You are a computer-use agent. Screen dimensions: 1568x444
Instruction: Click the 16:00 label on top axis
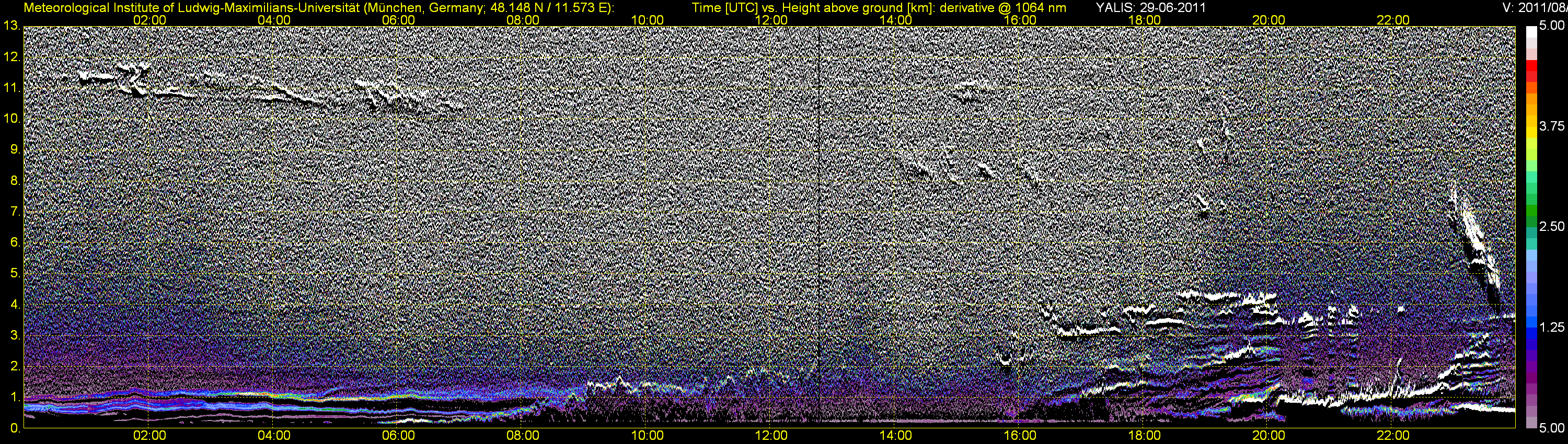(x=1020, y=20)
